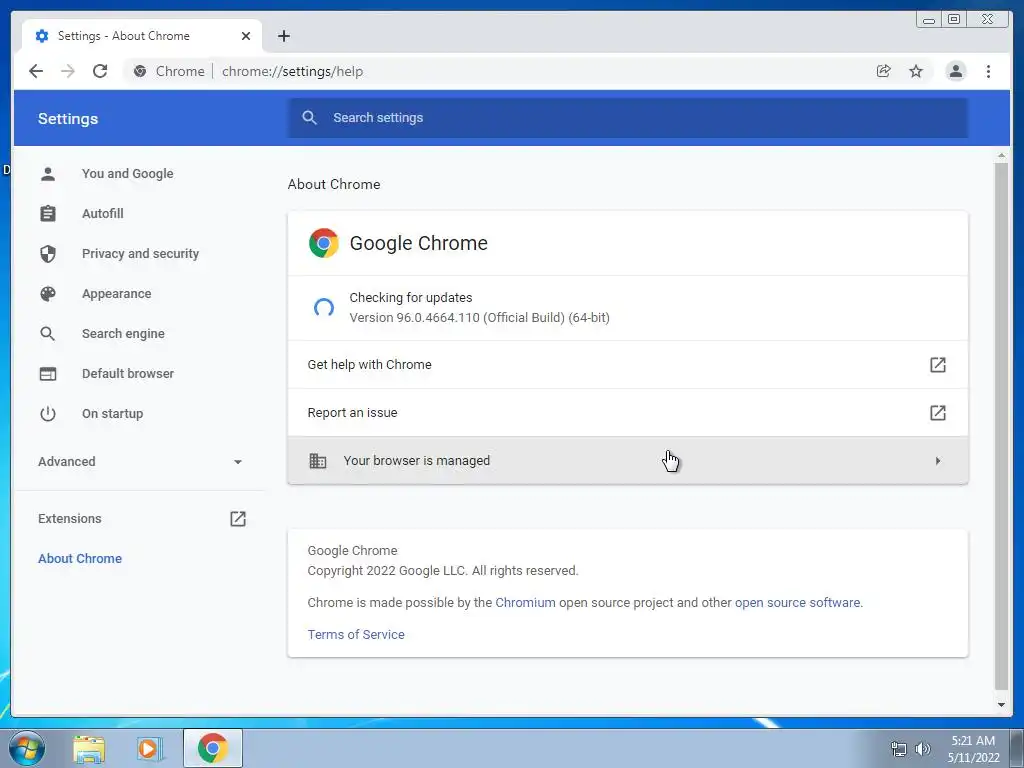Screen dimensions: 1024x768
Task: Click the Google Chrome logo in About card
Action: pyautogui.click(x=324, y=243)
